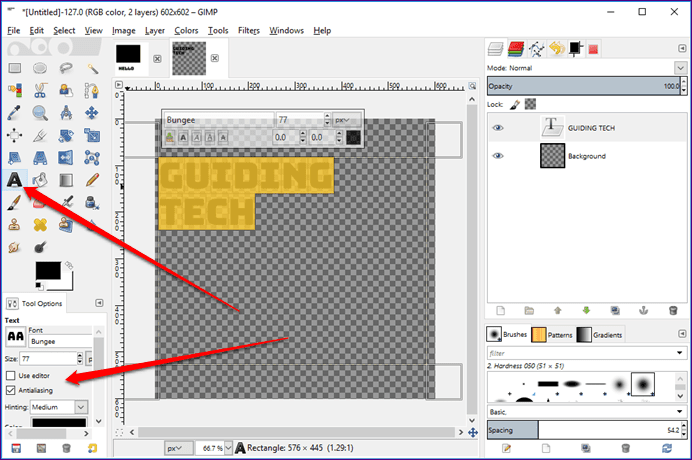Choose the Perspective tool

pyautogui.click(x=40, y=158)
